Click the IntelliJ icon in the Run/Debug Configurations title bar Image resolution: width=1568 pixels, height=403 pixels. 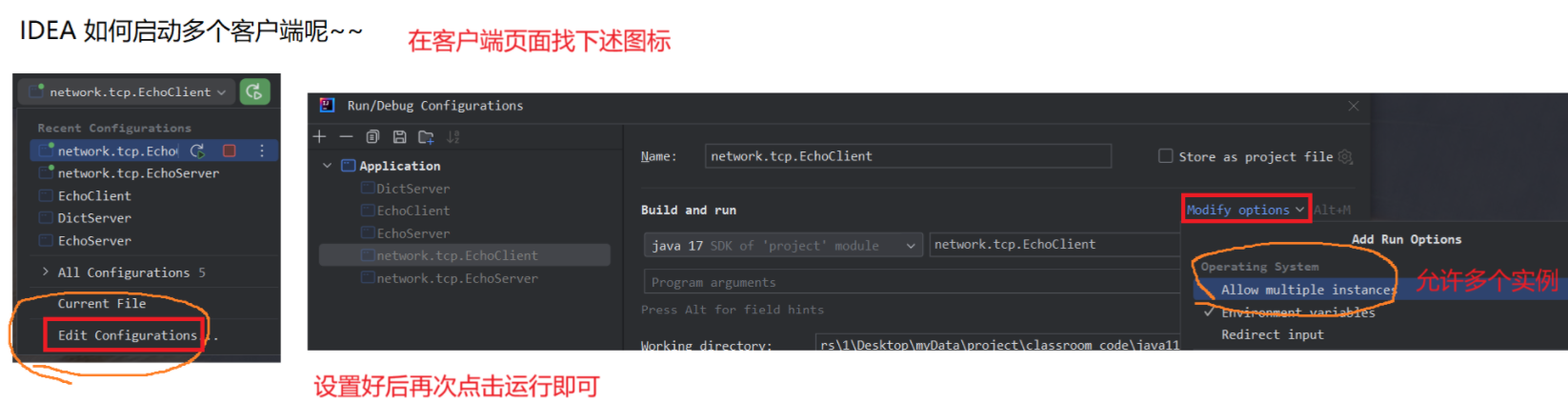click(327, 106)
